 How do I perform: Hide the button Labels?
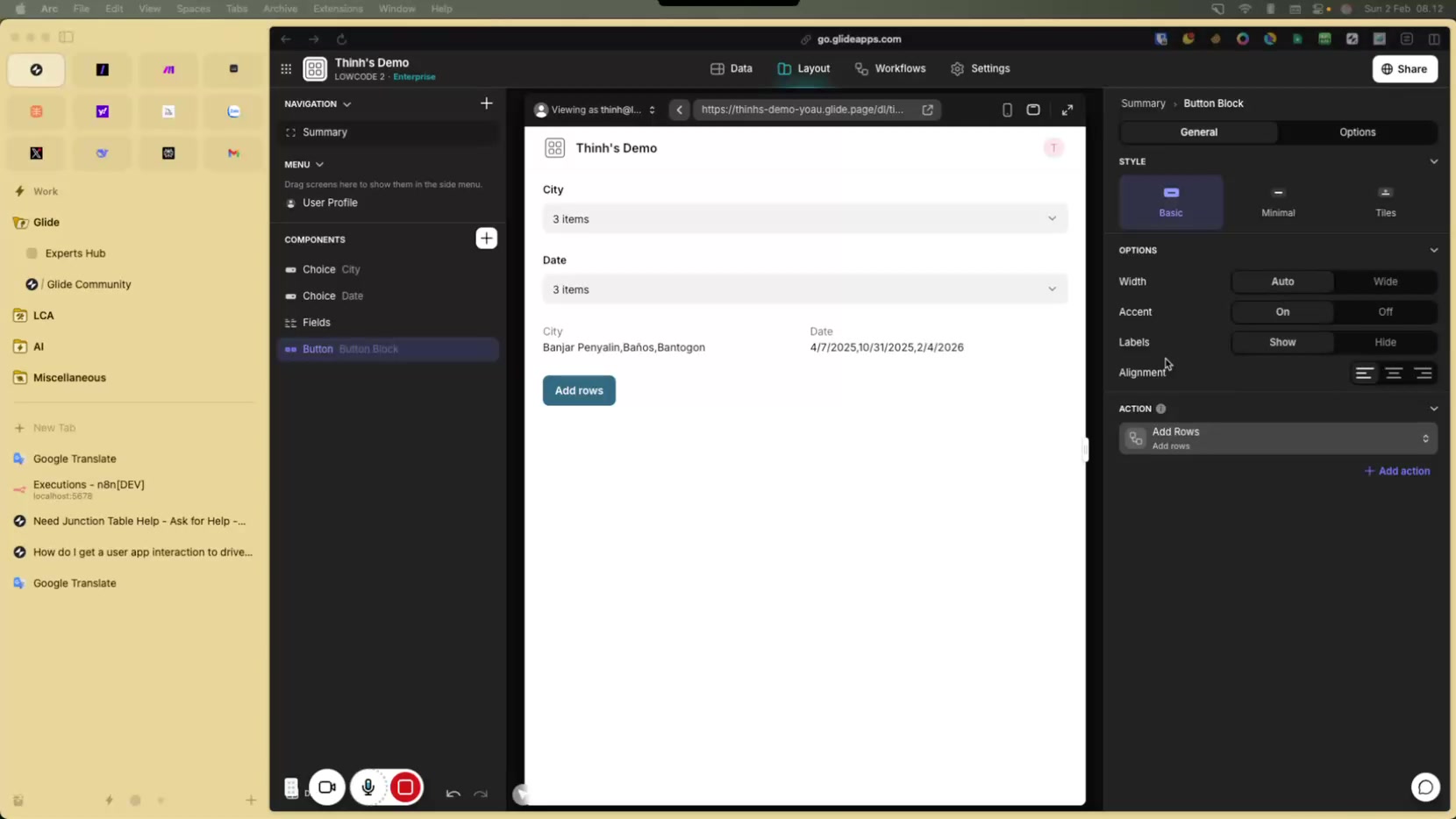1385,342
